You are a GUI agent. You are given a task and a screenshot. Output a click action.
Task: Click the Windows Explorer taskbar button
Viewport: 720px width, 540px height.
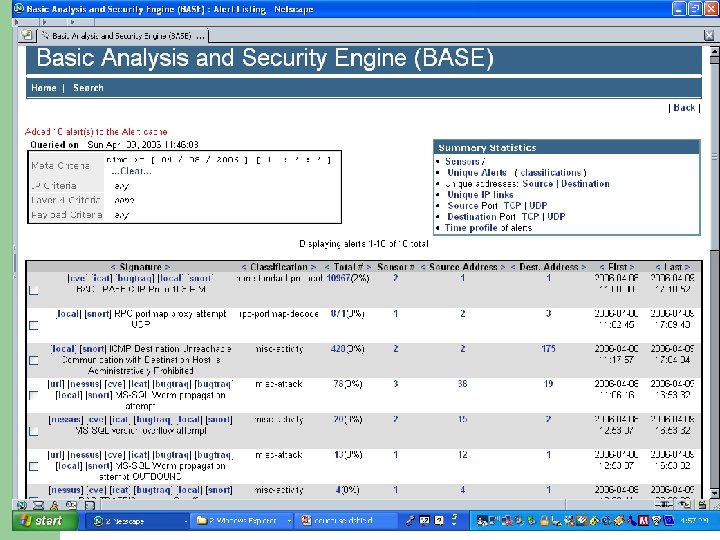[x=240, y=521]
